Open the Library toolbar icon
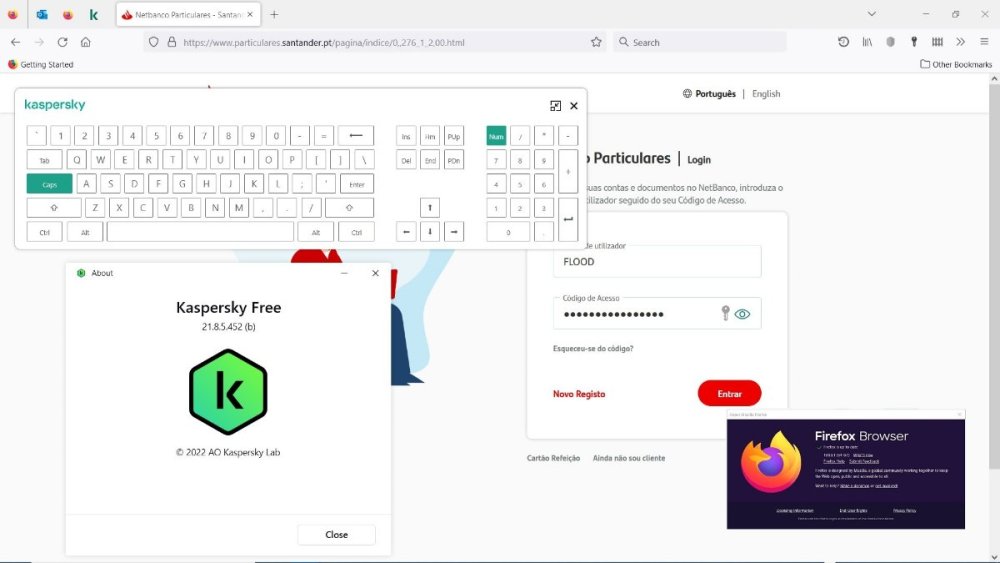Screen dimensions: 1000x563 [x=867, y=42]
